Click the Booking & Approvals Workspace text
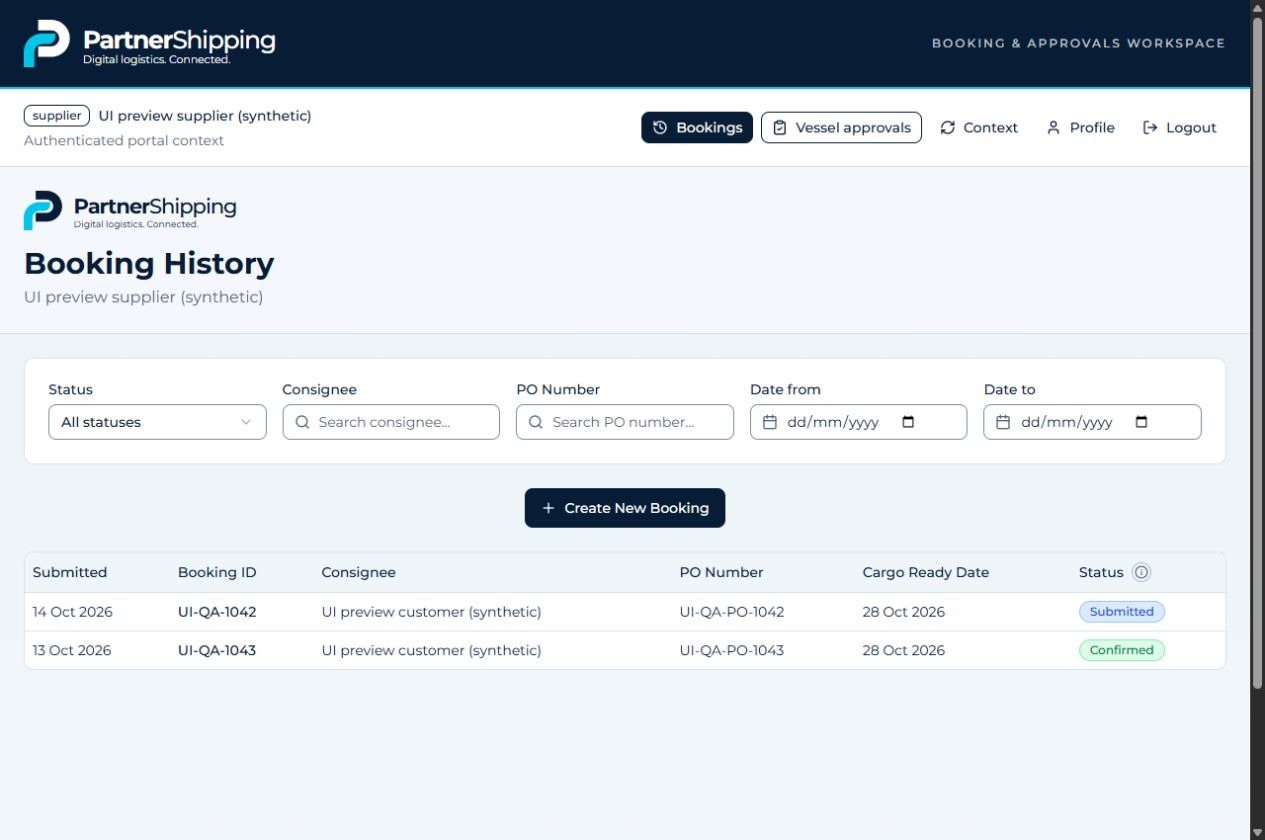The image size is (1265, 840). click(x=1078, y=44)
